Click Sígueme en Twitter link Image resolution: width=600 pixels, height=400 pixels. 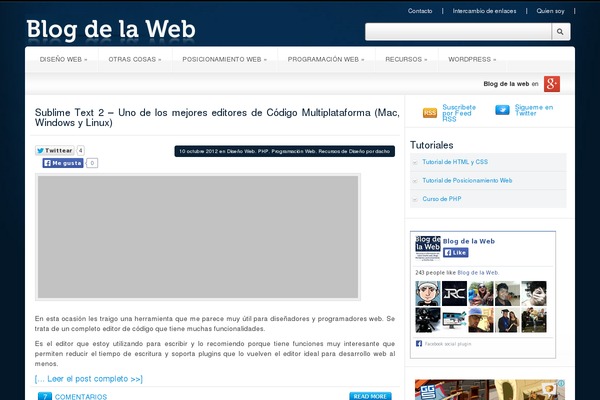pyautogui.click(x=534, y=110)
